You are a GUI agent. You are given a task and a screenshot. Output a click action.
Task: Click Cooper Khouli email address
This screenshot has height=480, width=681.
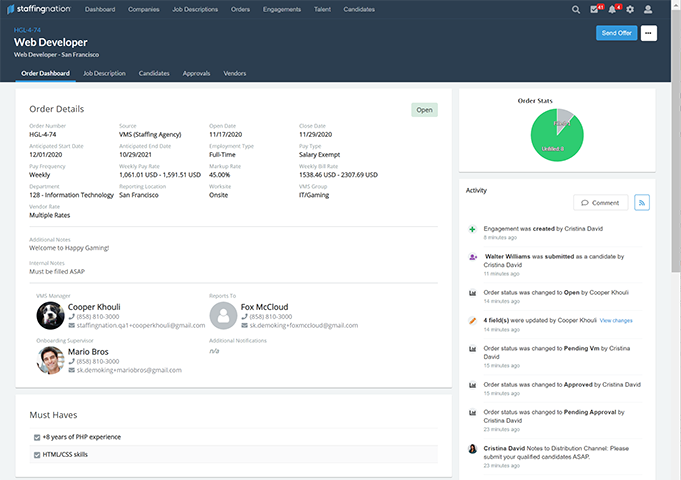141,325
